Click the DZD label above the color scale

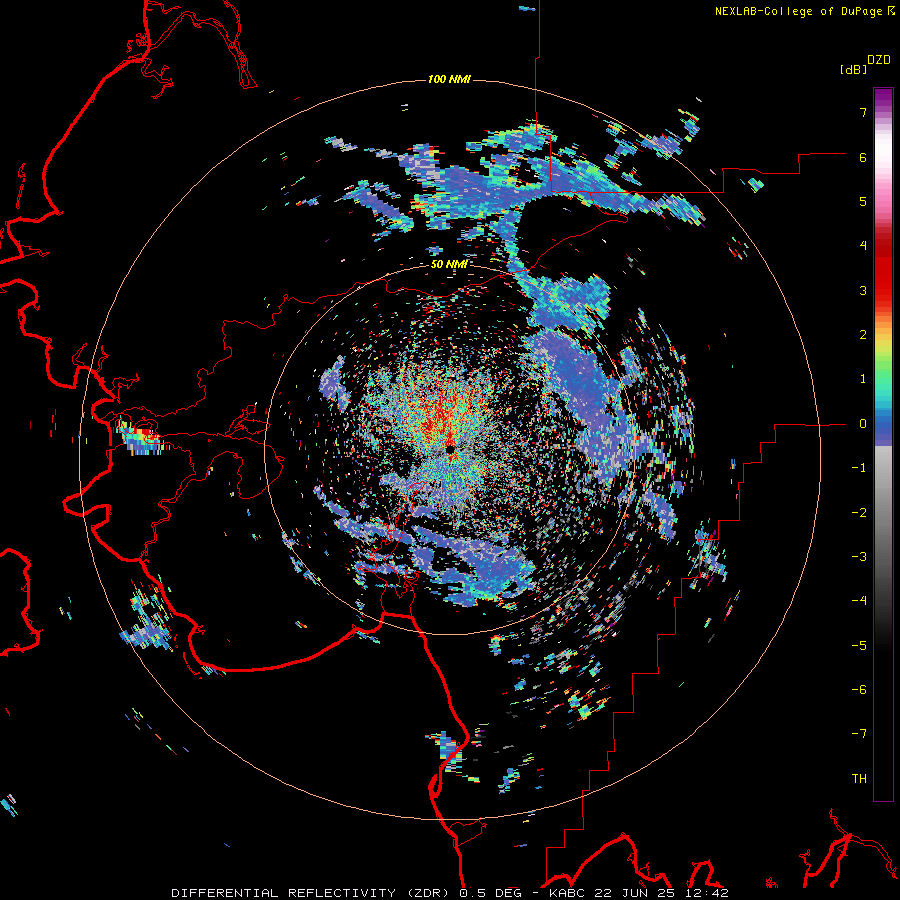[x=879, y=60]
